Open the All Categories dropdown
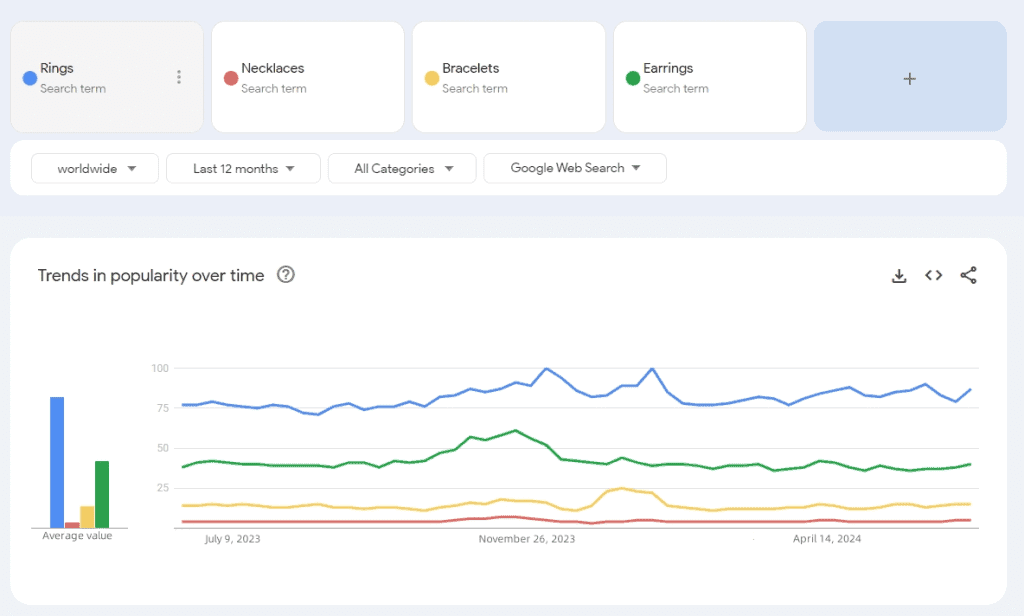The image size is (1024, 616). [403, 168]
